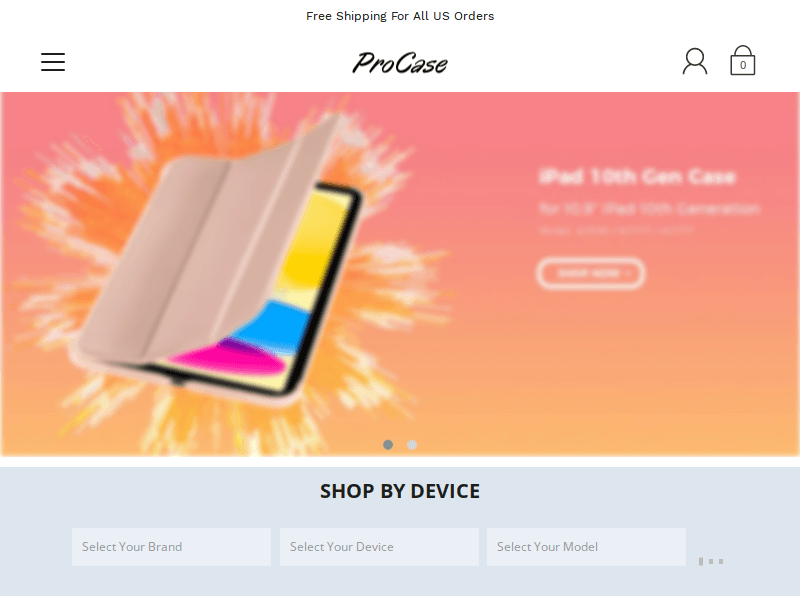Switch to the second carousel slide dot
The image size is (800, 600).
412,445
